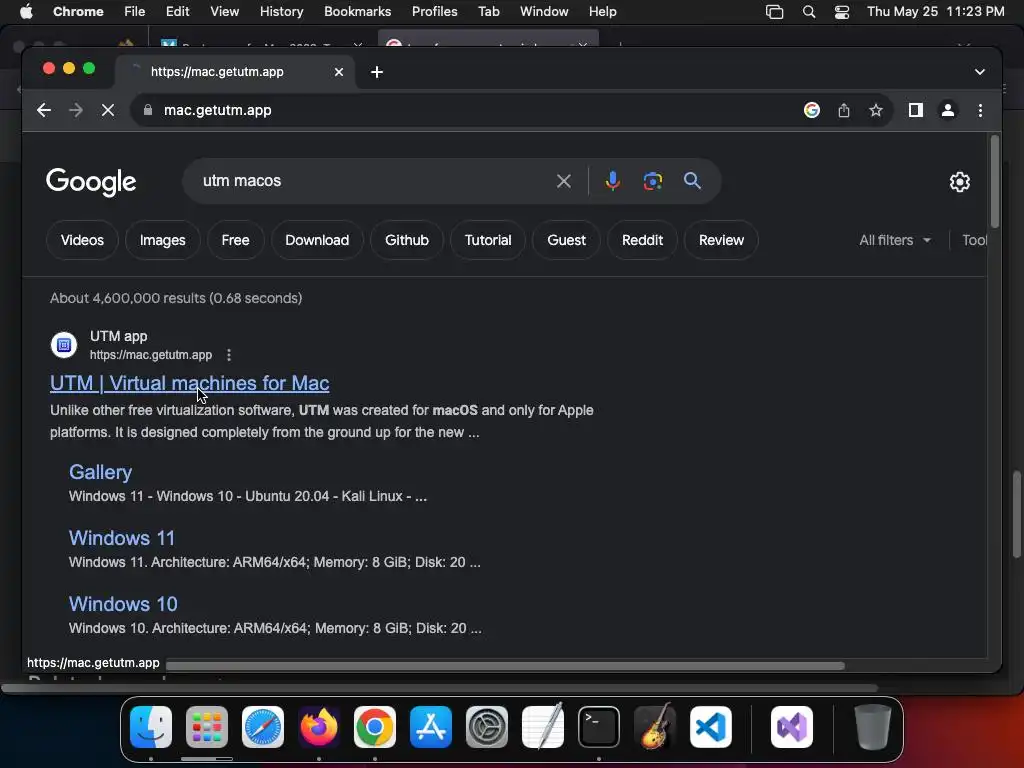Open the Chrome menu in menu bar
Image resolution: width=1024 pixels, height=768 pixels.
pyautogui.click(x=78, y=12)
